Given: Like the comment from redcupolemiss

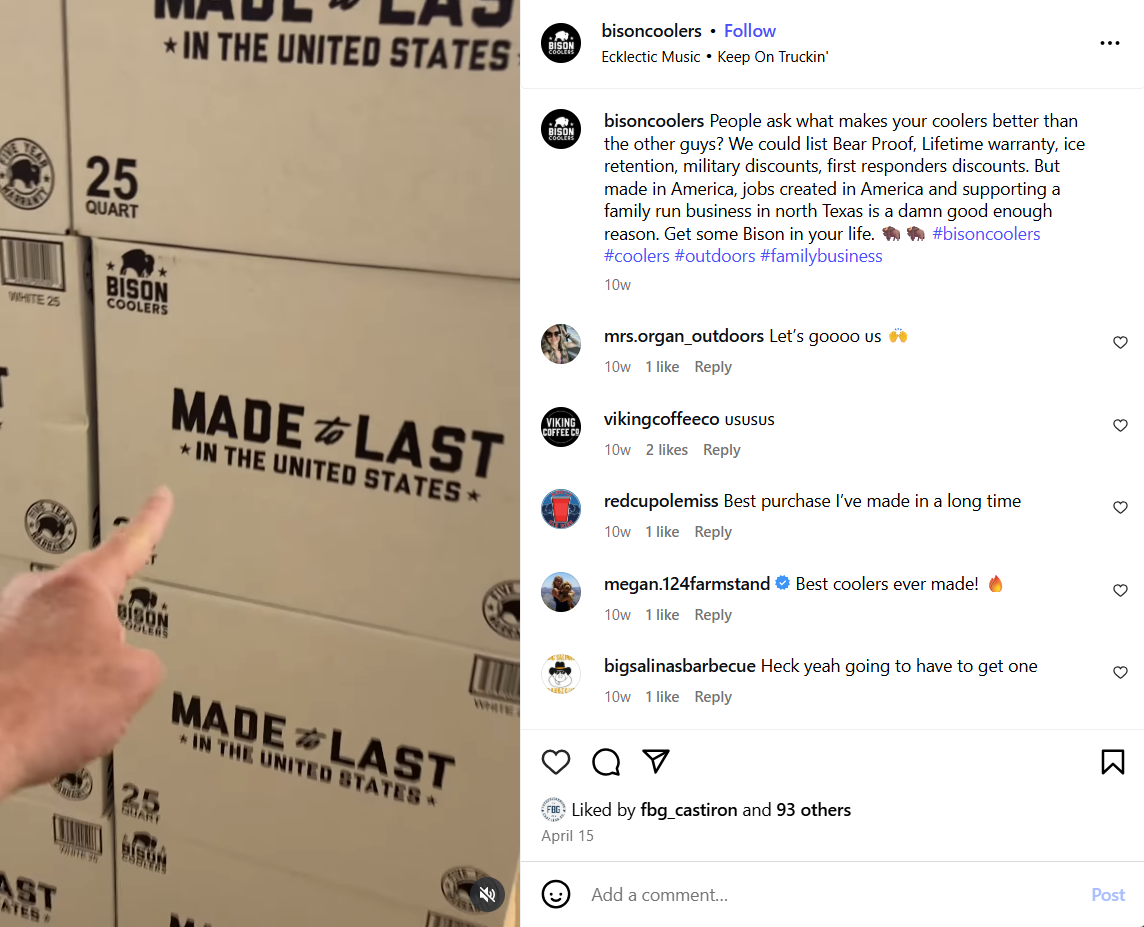Looking at the screenshot, I should click(1120, 507).
